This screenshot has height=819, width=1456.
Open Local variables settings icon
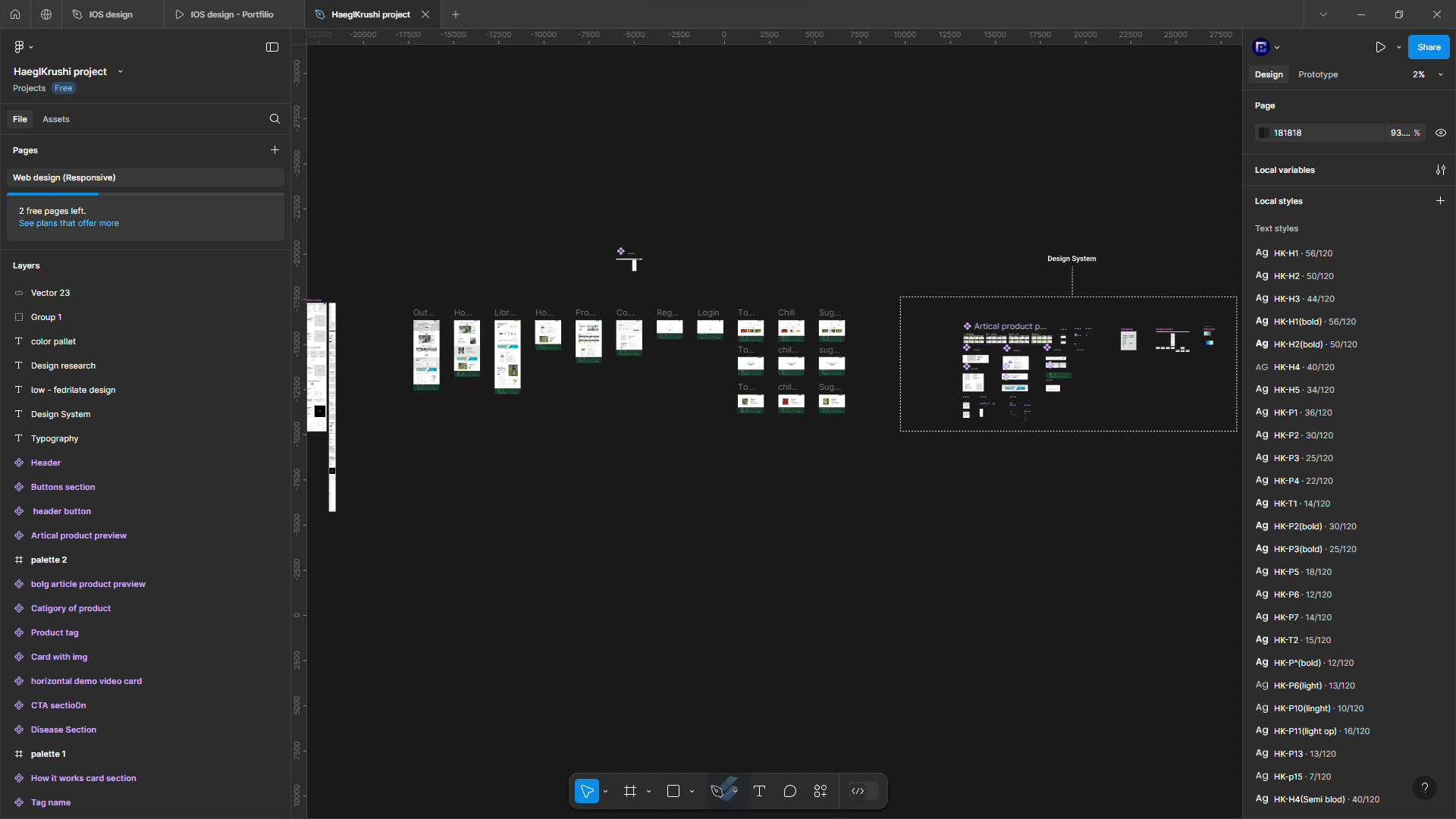tap(1440, 170)
